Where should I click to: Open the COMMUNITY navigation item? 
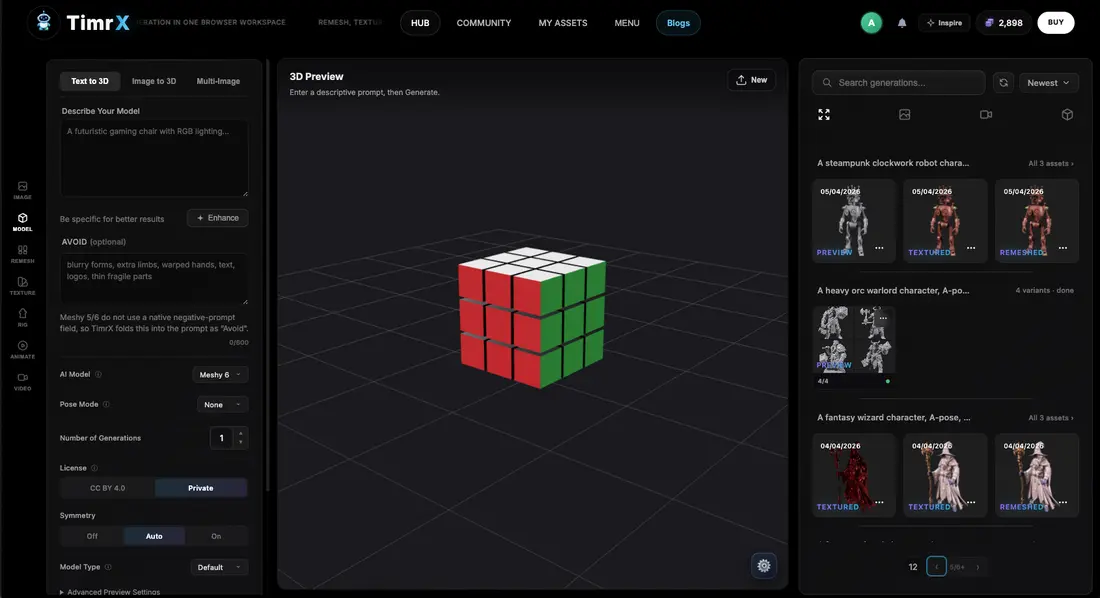pos(484,23)
